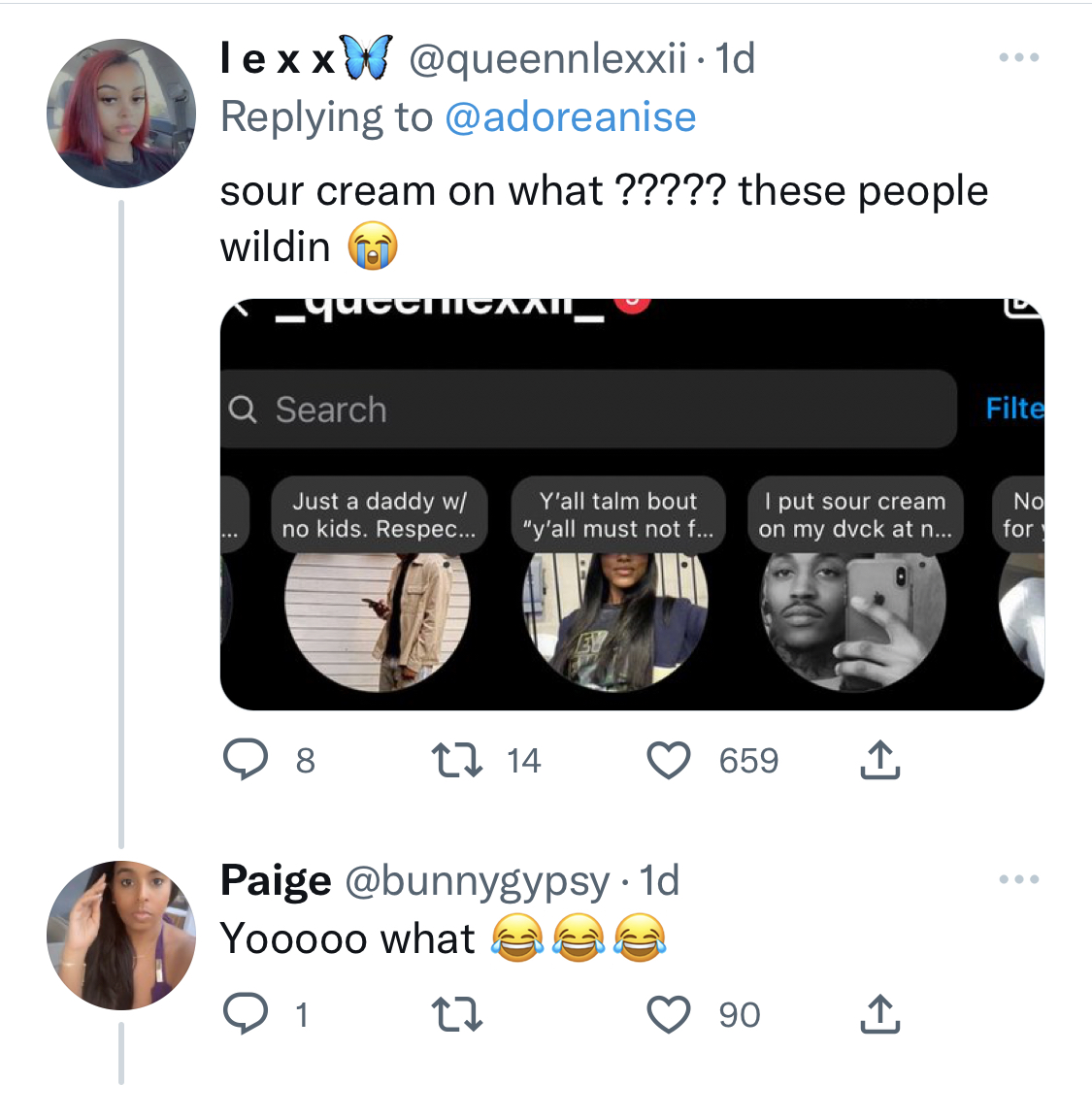Like lexx's tweet with 659 likes
Screen dimensions: 1092x1118
(x=669, y=760)
